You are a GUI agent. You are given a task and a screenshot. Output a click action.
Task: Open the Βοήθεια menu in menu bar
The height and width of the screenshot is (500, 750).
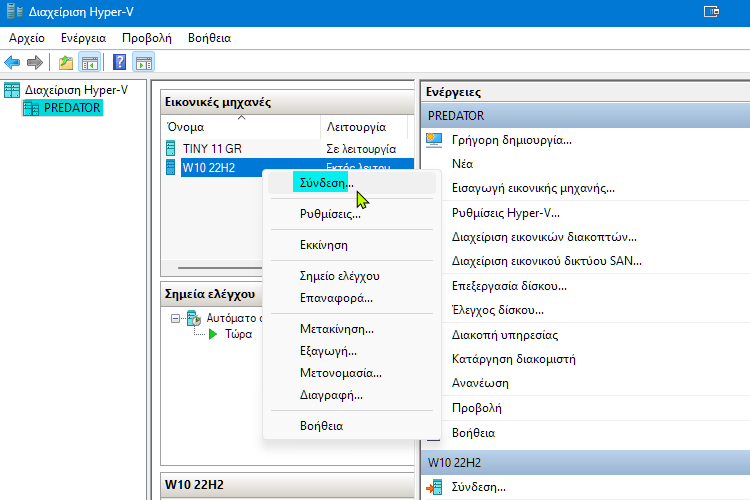(210, 38)
